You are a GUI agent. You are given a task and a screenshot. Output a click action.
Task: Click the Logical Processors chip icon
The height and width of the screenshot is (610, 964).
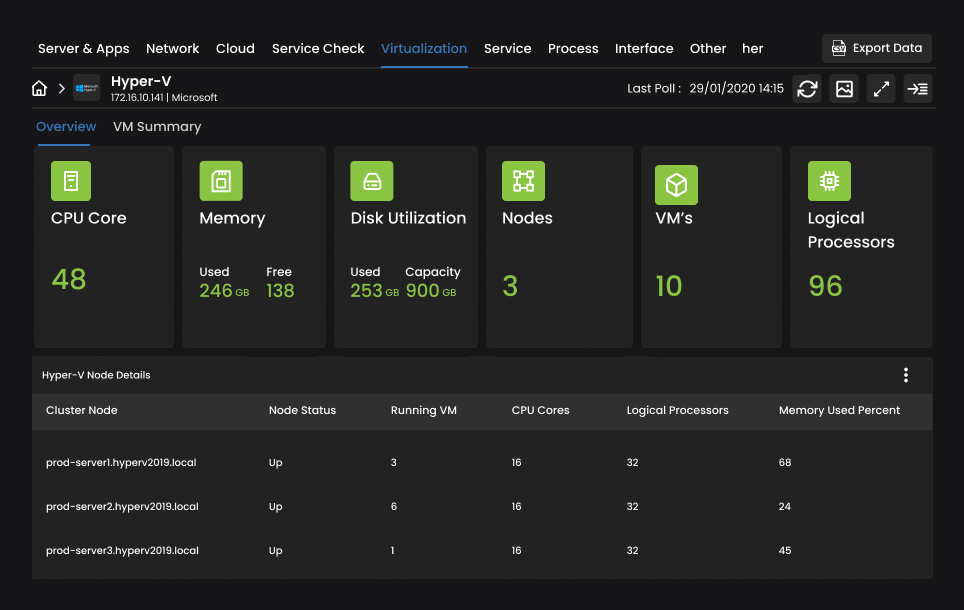point(829,181)
